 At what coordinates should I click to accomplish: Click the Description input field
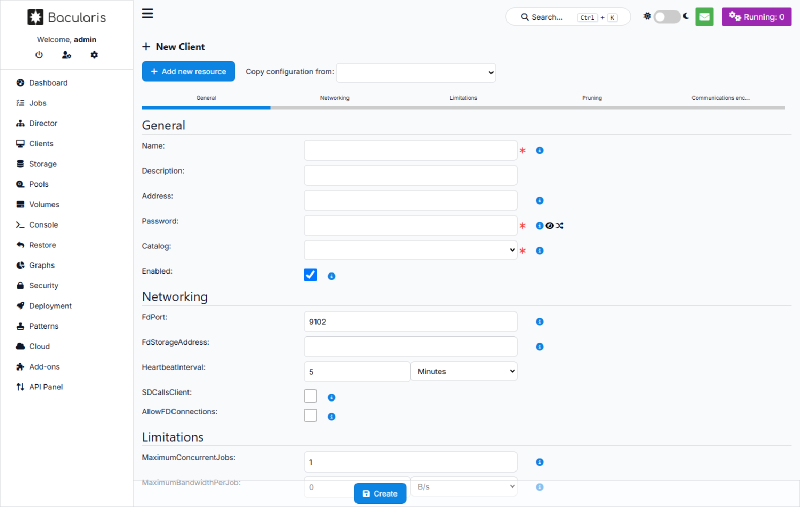(411, 175)
